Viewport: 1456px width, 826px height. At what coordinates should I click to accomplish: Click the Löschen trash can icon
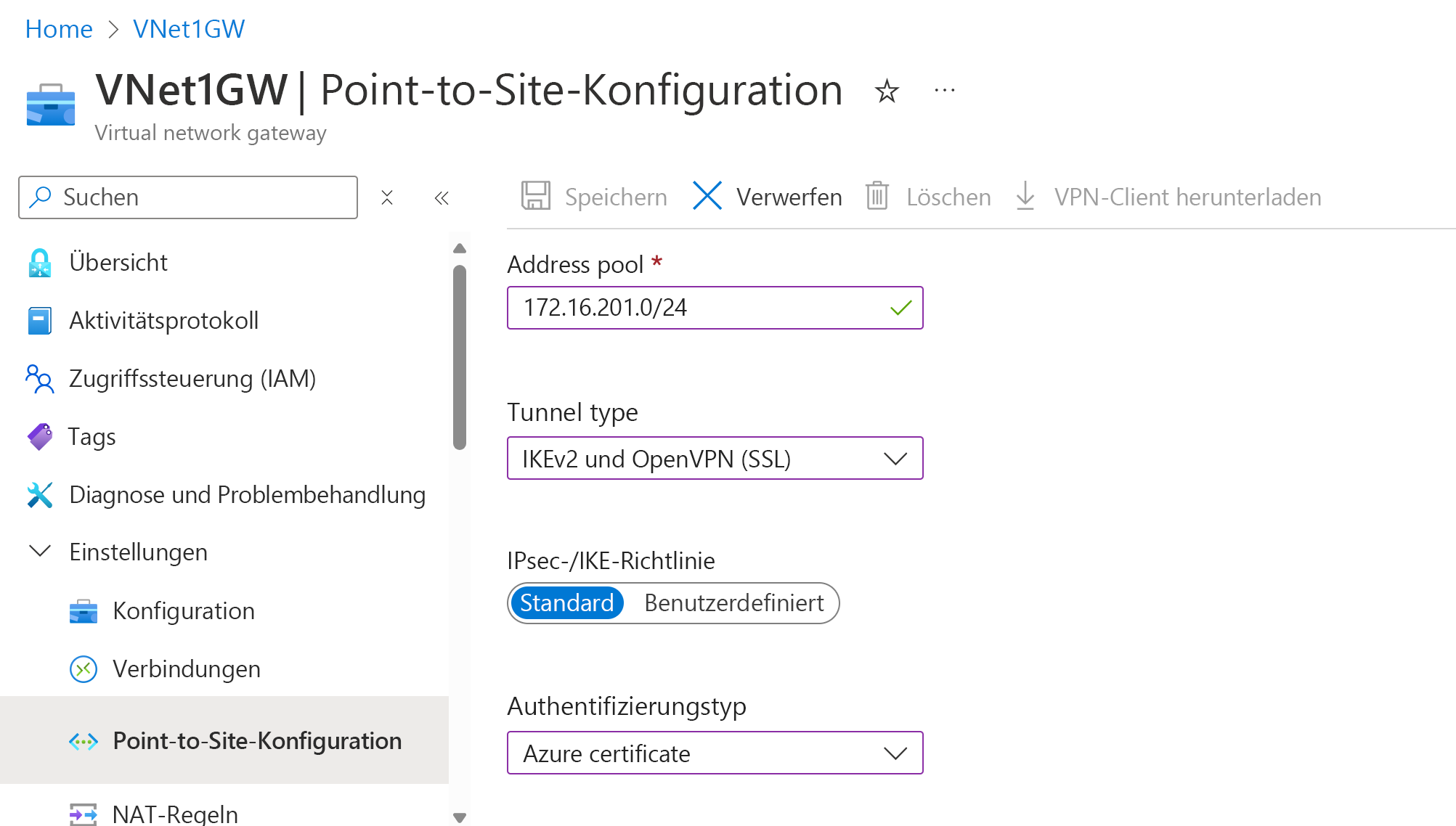click(x=877, y=196)
